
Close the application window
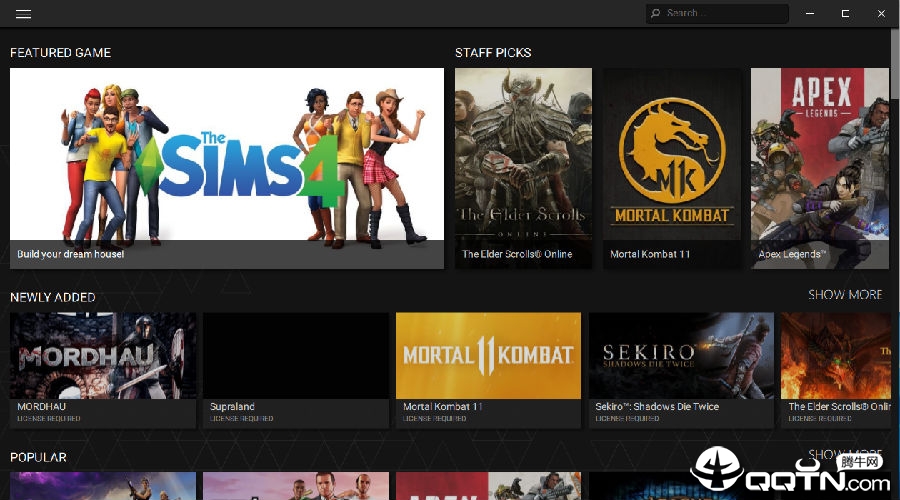(881, 13)
